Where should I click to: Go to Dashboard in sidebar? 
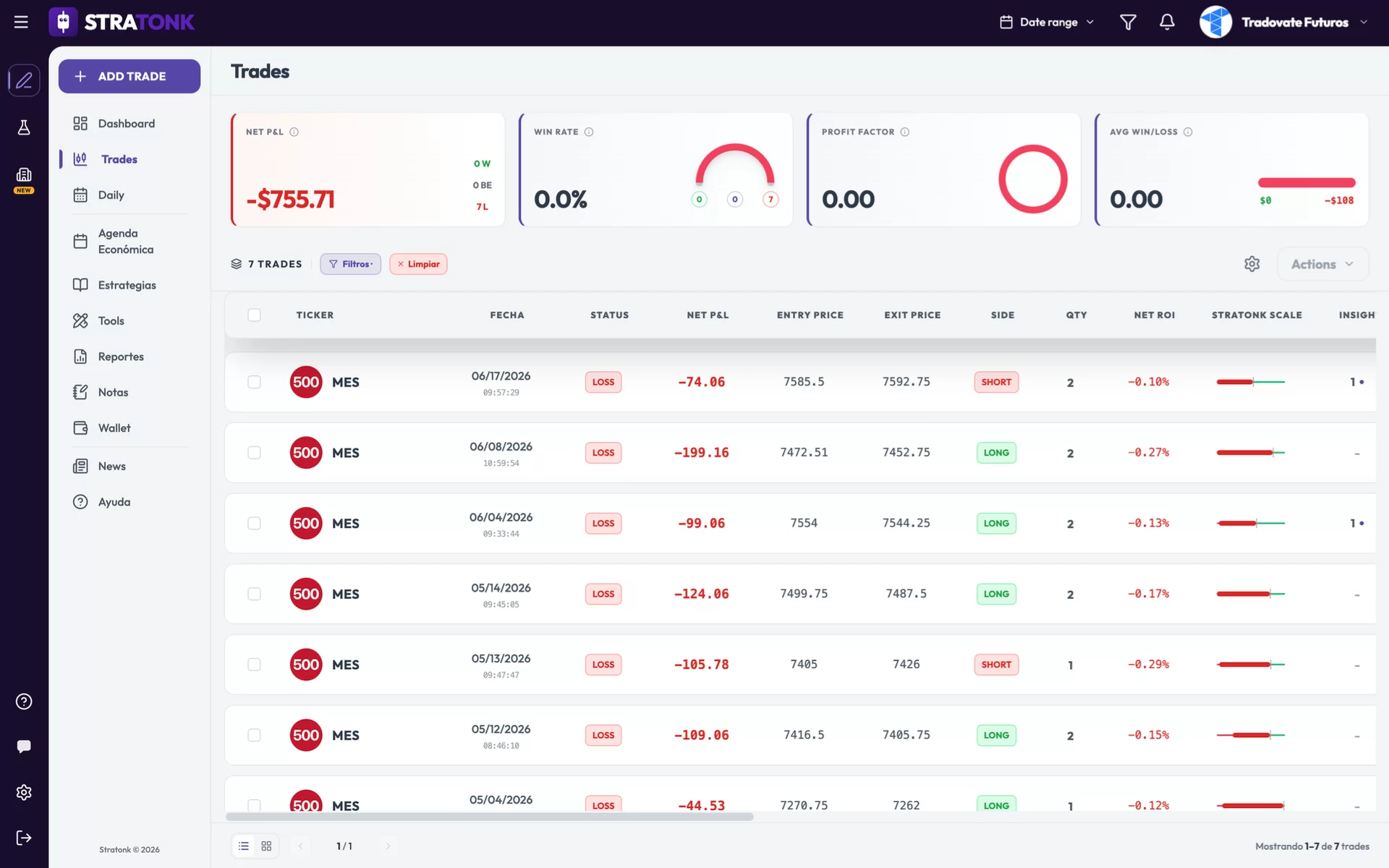127,124
